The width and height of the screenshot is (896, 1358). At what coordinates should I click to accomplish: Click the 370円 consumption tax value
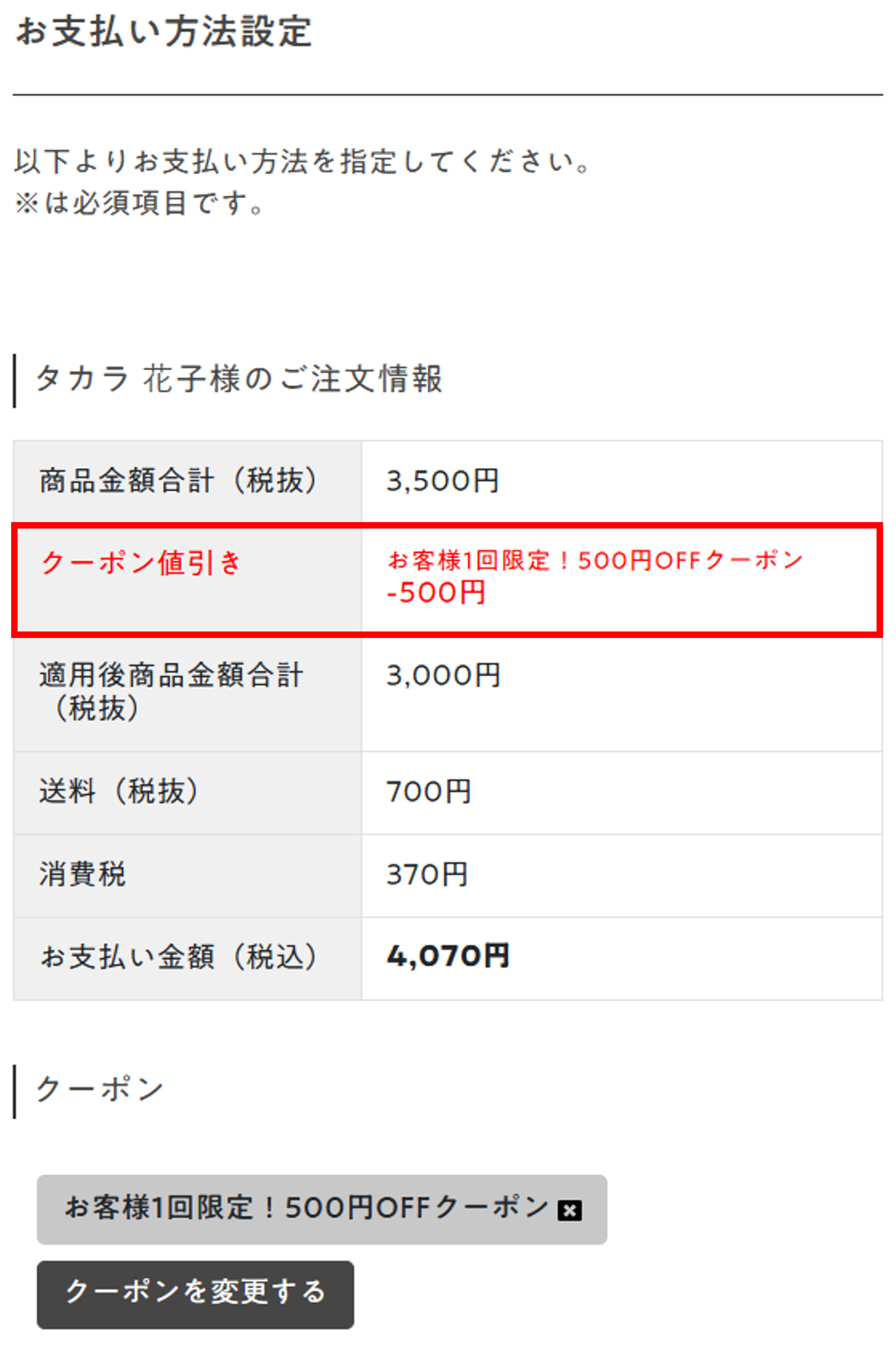click(427, 874)
